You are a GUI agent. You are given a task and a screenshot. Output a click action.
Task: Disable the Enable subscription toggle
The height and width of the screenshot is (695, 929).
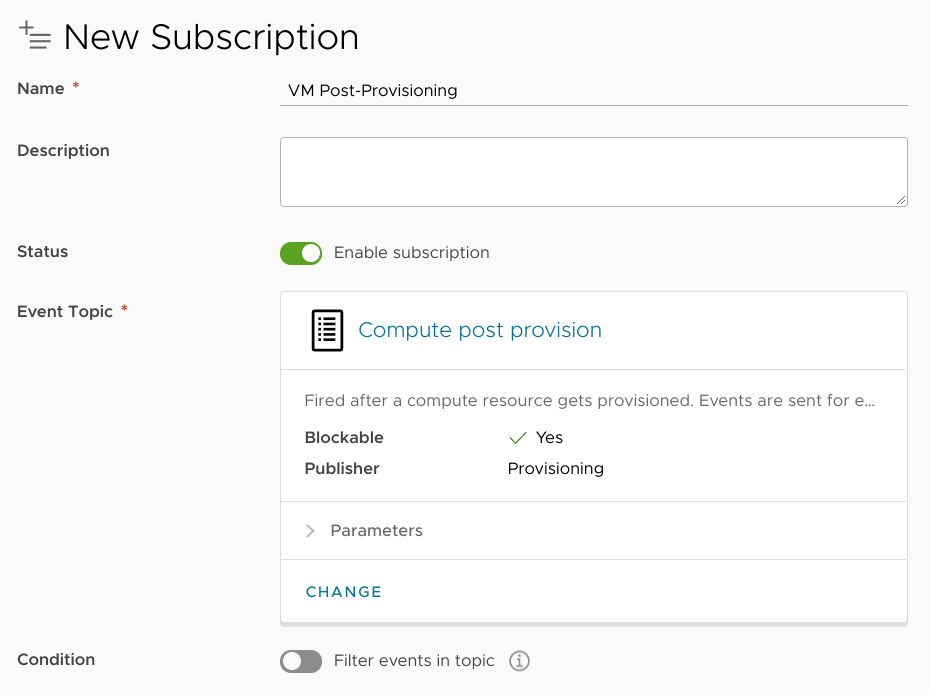tap(301, 253)
